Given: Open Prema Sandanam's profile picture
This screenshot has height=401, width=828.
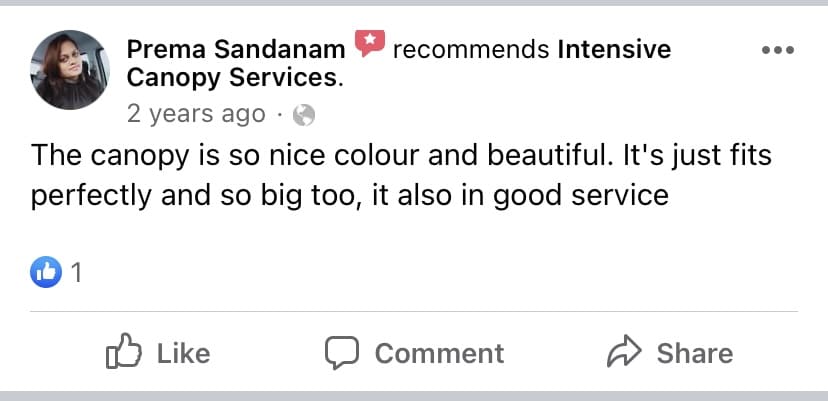Looking at the screenshot, I should pos(71,70).
